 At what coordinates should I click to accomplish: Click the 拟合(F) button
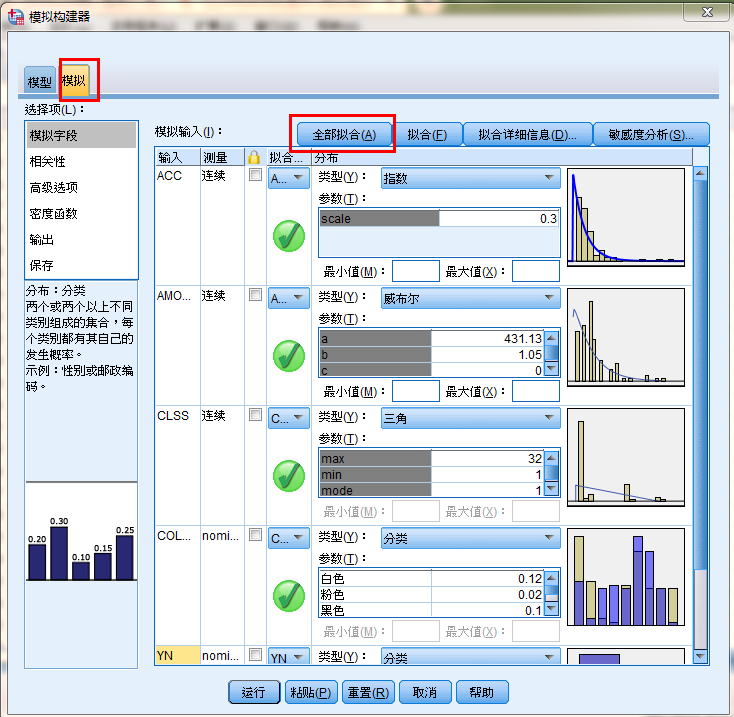427,135
